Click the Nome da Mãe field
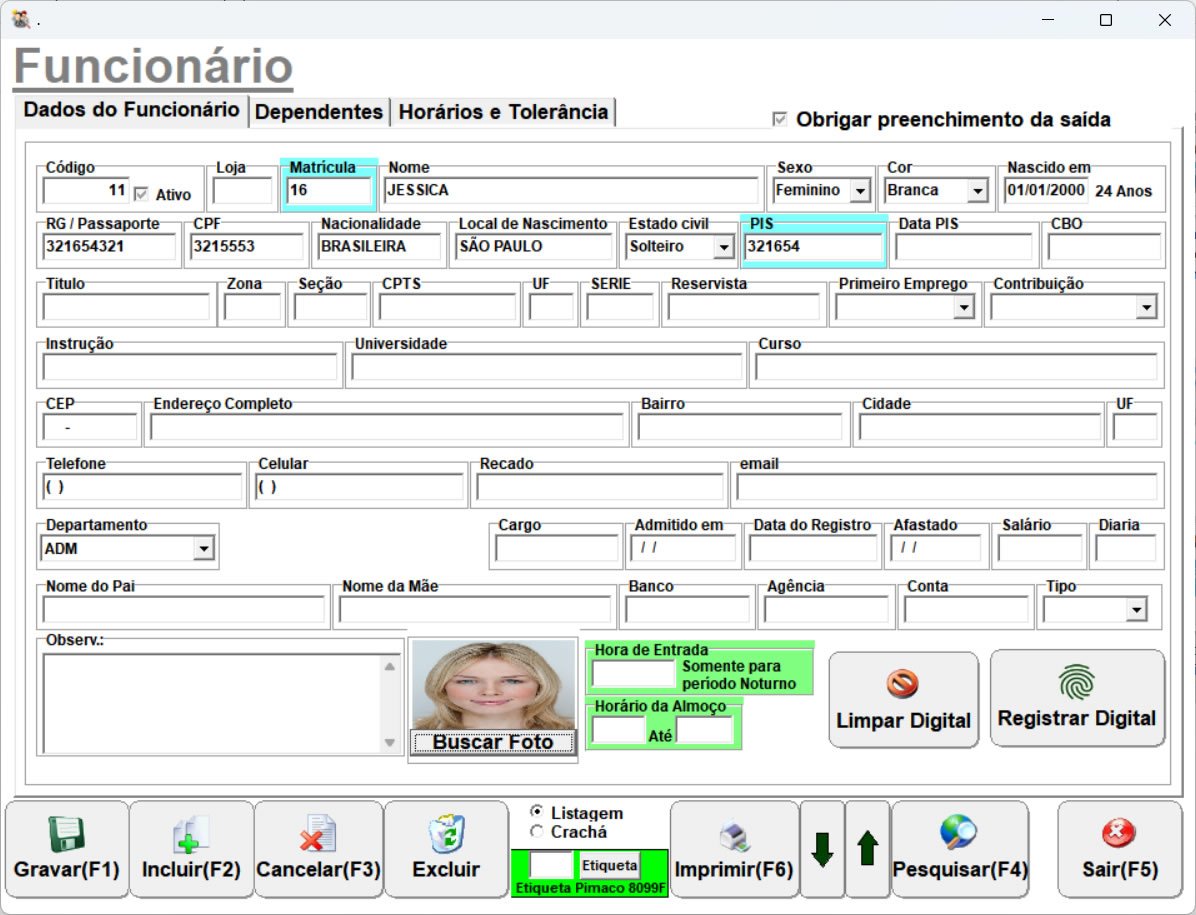 pyautogui.click(x=475, y=609)
